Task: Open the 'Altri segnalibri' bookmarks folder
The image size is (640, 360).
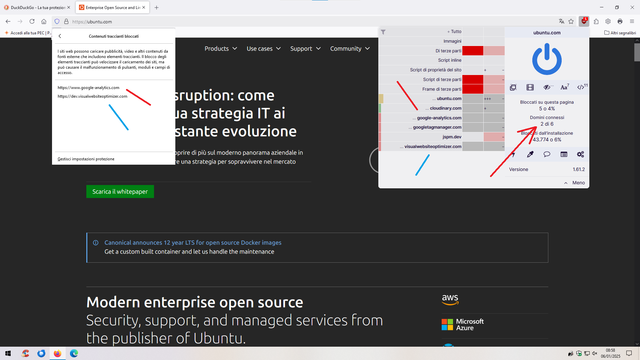Action: (x=620, y=33)
